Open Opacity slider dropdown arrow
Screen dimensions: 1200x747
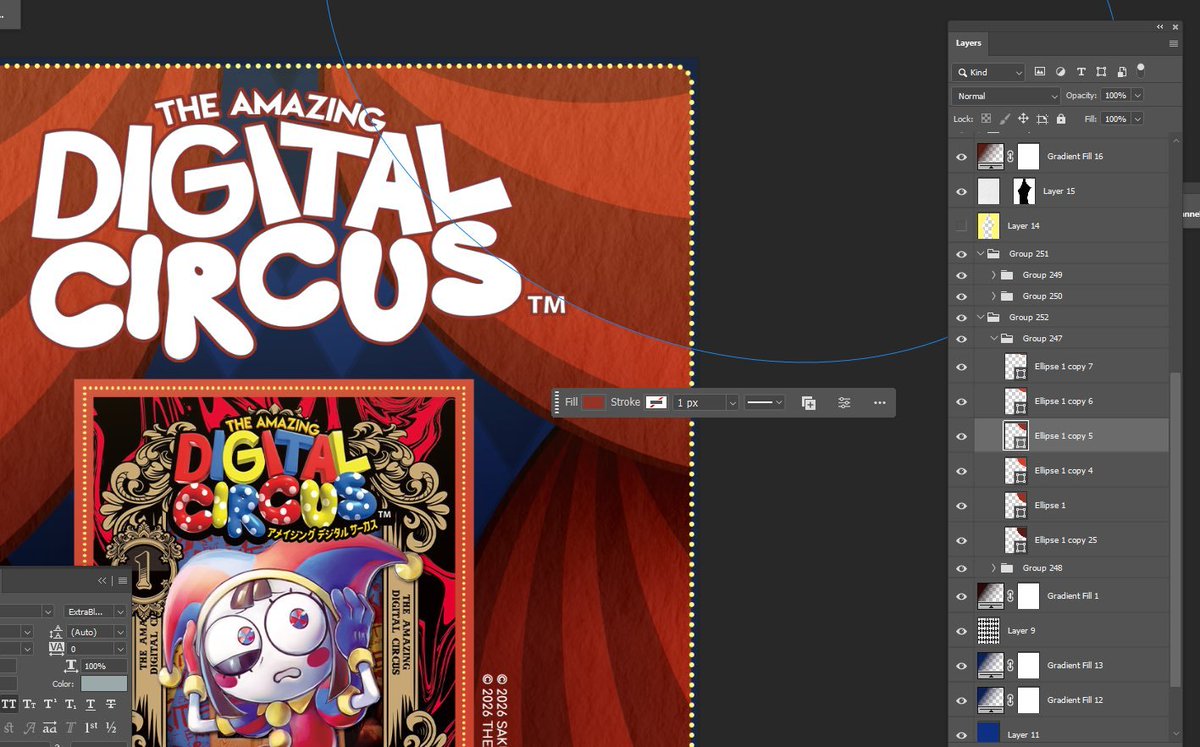click(1138, 96)
